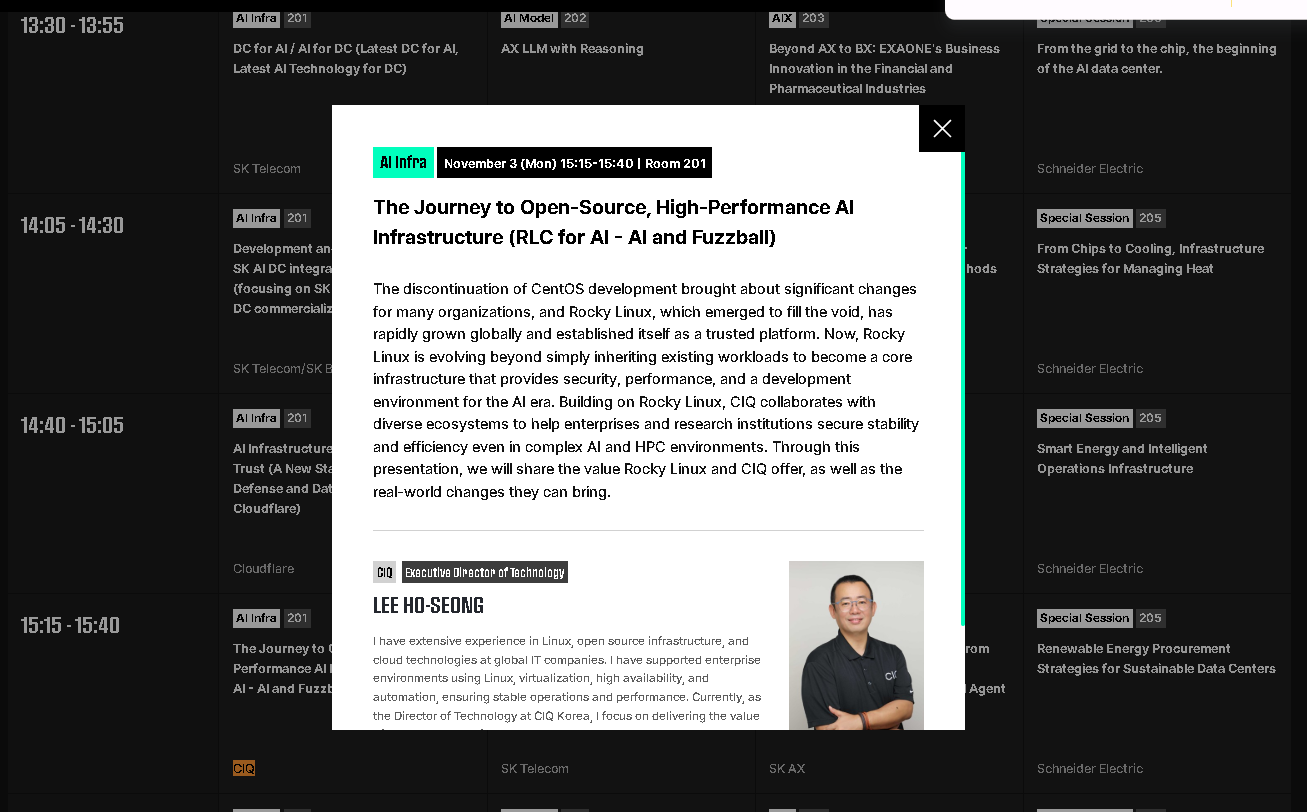Click the Cloudflare presenter label
1307x812 pixels.
click(x=263, y=568)
